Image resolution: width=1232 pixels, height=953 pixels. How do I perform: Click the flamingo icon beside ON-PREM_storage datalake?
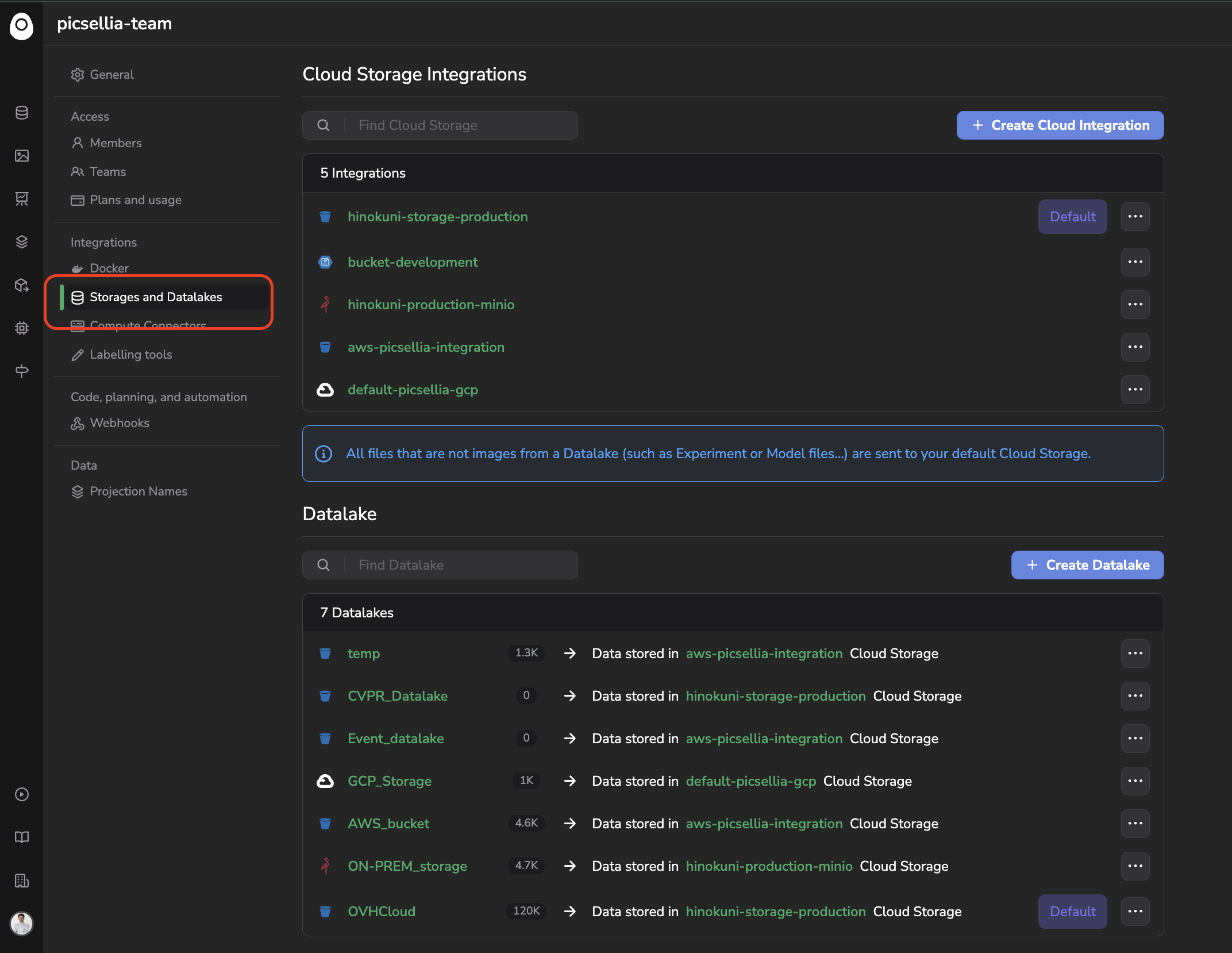325,866
